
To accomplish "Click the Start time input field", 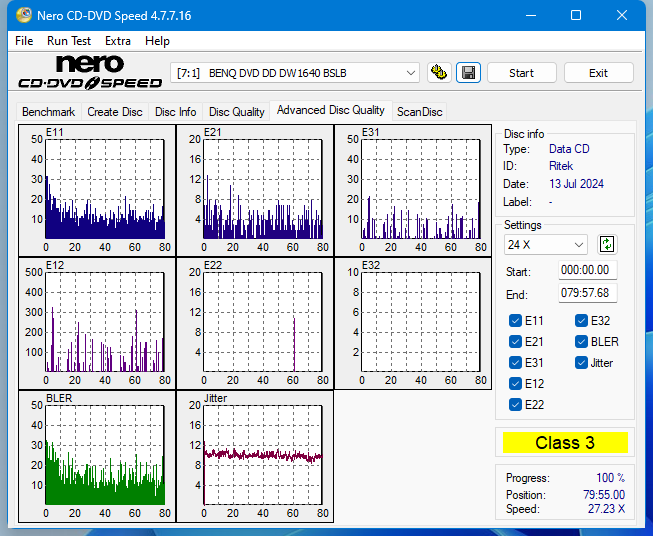I will coord(588,270).
